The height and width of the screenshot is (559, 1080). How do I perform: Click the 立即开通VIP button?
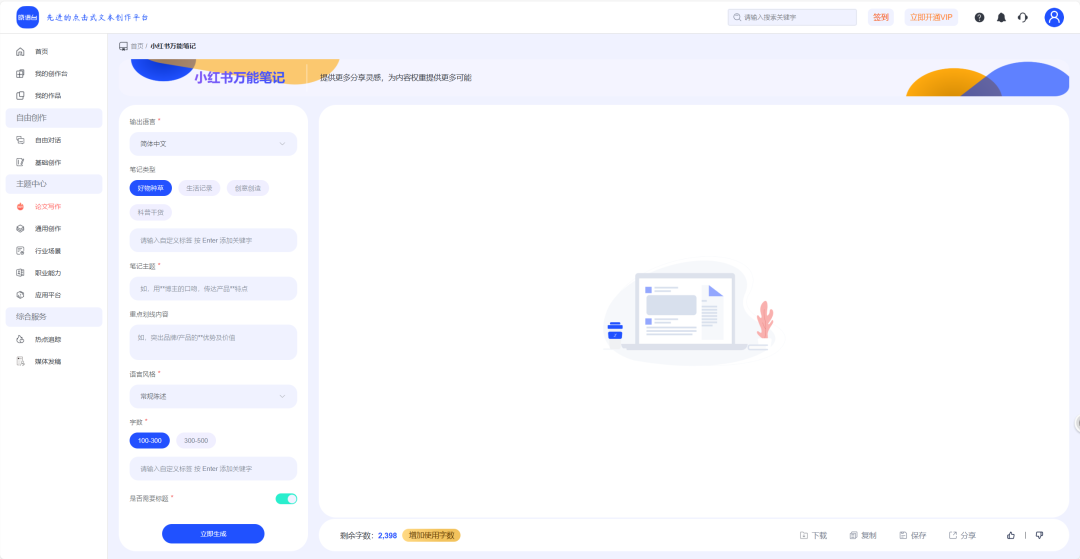931,17
